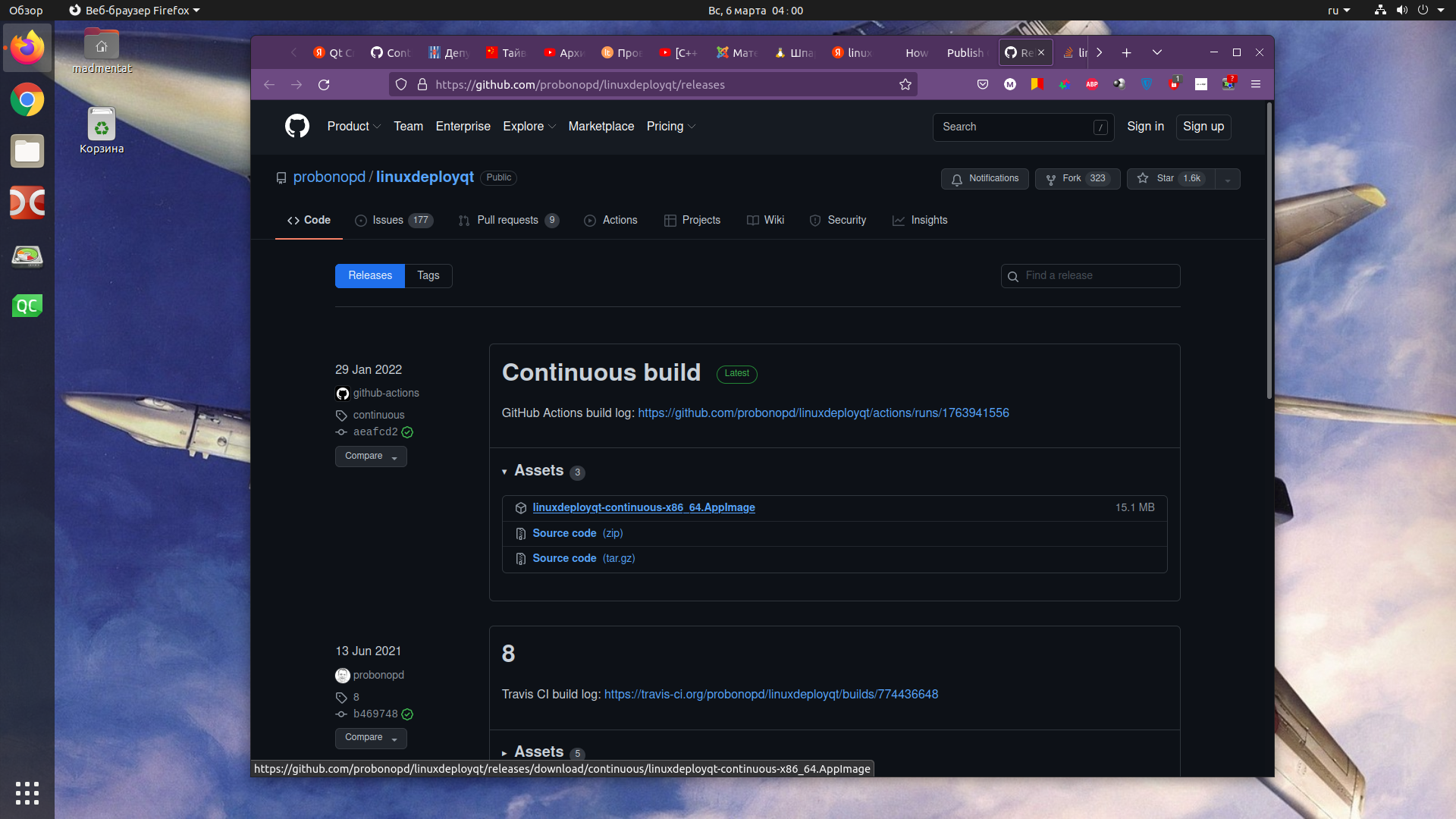Image resolution: width=1456 pixels, height=819 pixels.
Task: Open commit aeafcd2 link
Action: click(375, 431)
